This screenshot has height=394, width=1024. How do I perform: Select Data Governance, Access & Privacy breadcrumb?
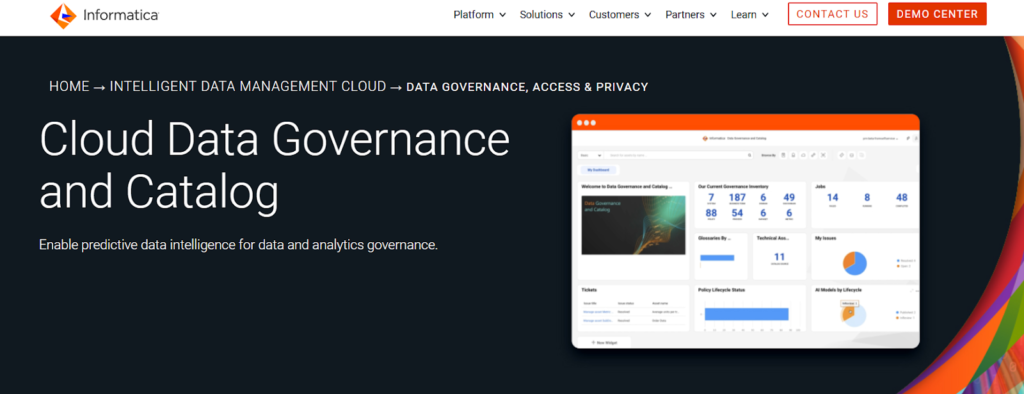point(527,87)
